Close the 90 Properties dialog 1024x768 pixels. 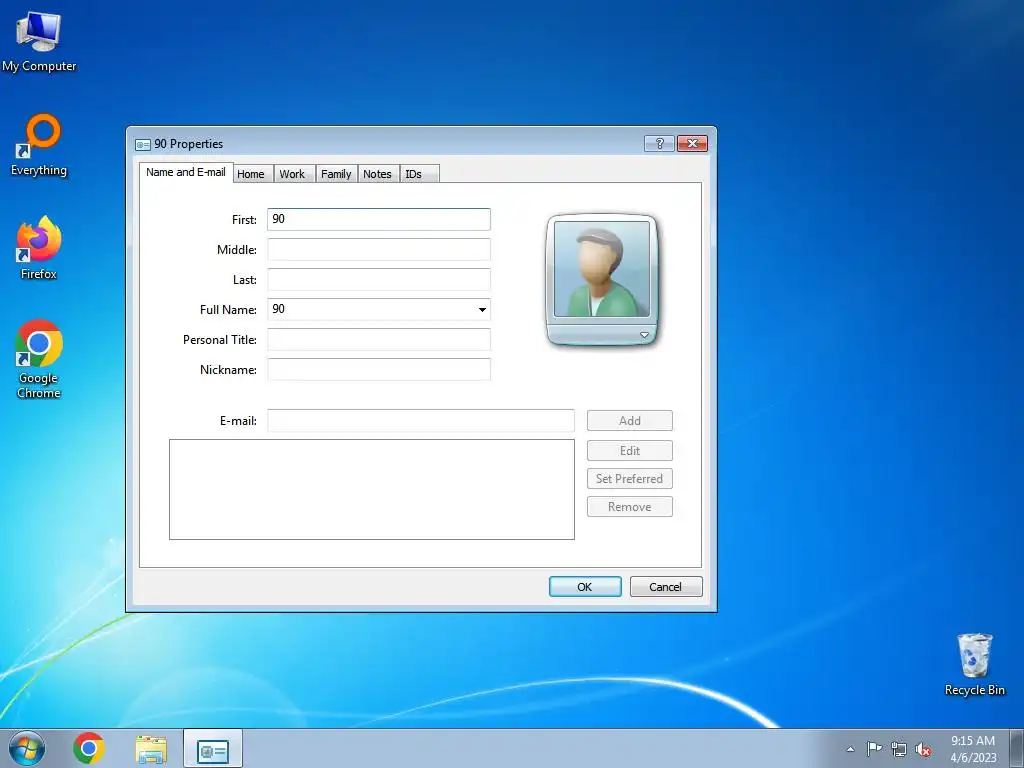tap(692, 143)
